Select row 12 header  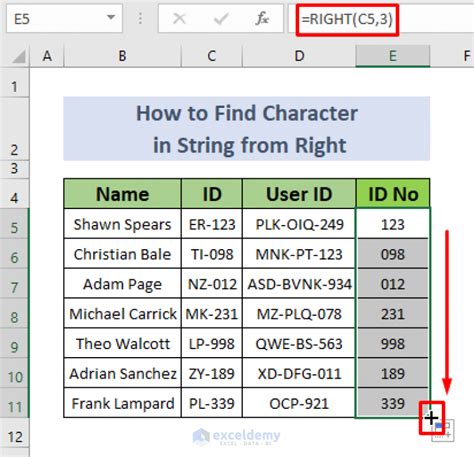coord(14,433)
